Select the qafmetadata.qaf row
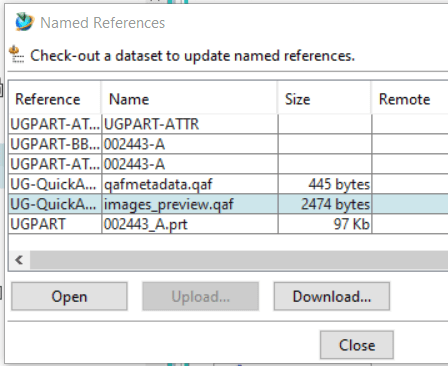Screen dimensions: 448x366 [x=229, y=184]
